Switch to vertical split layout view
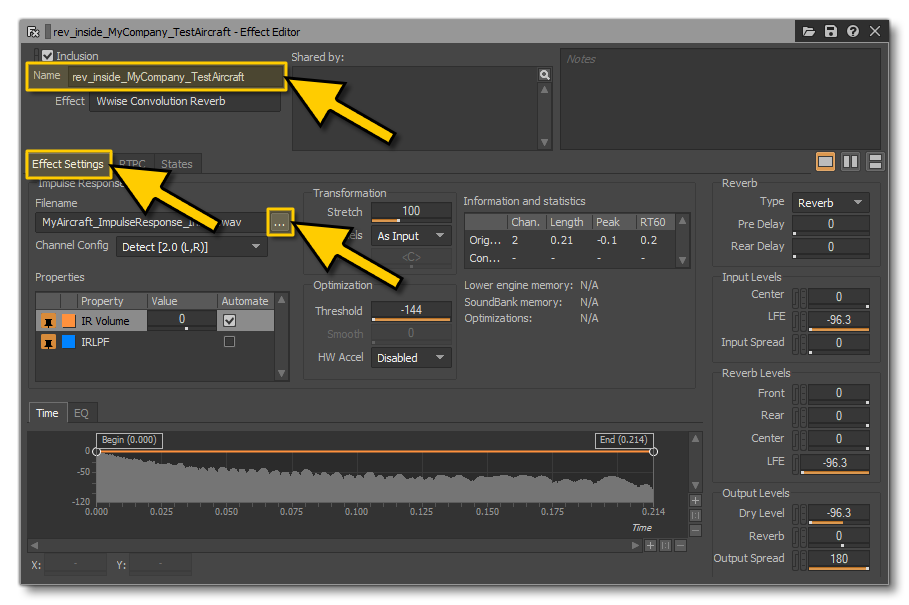Screen dimensions: 909x605 (x=851, y=161)
